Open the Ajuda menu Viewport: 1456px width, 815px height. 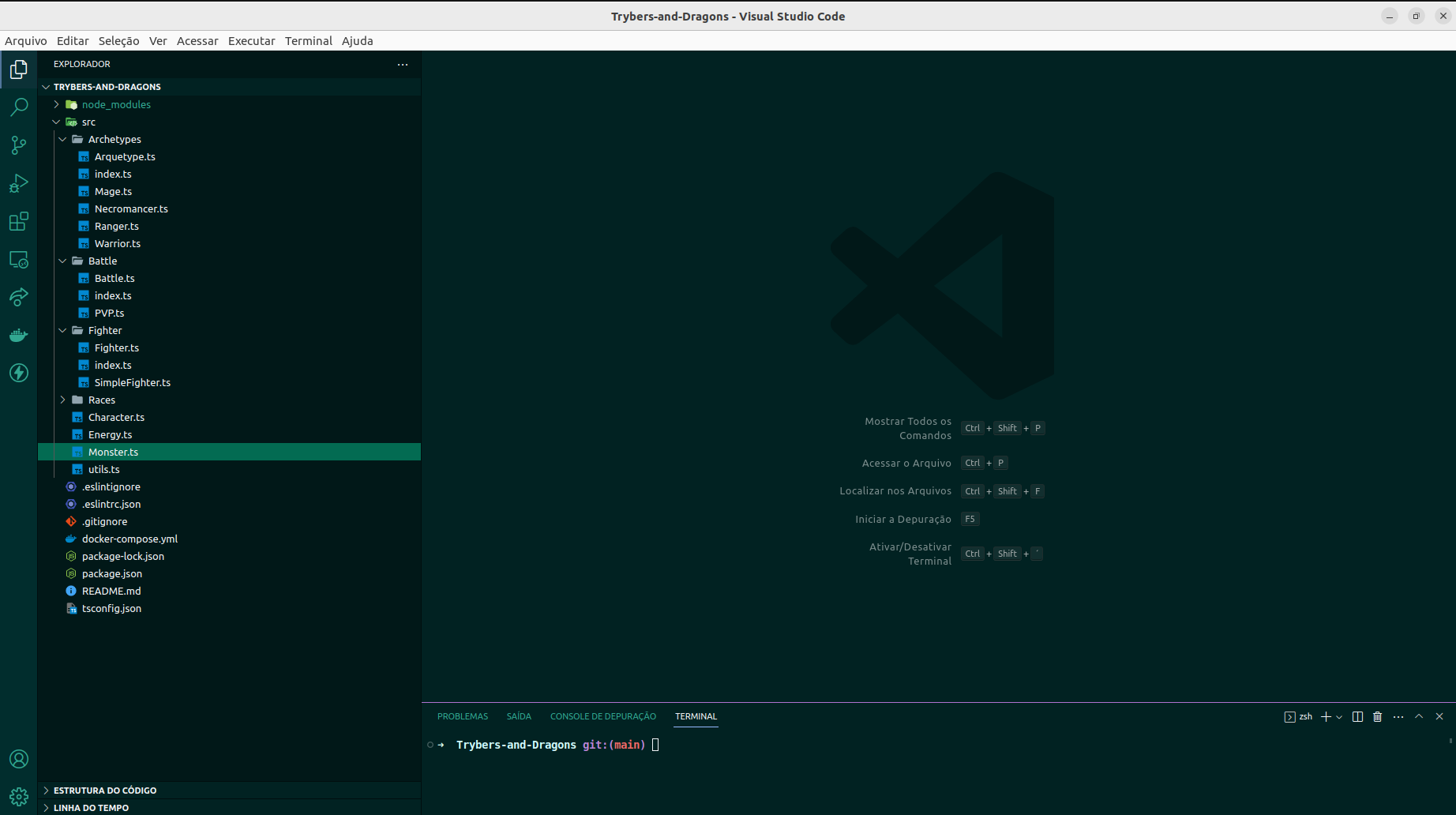click(358, 41)
